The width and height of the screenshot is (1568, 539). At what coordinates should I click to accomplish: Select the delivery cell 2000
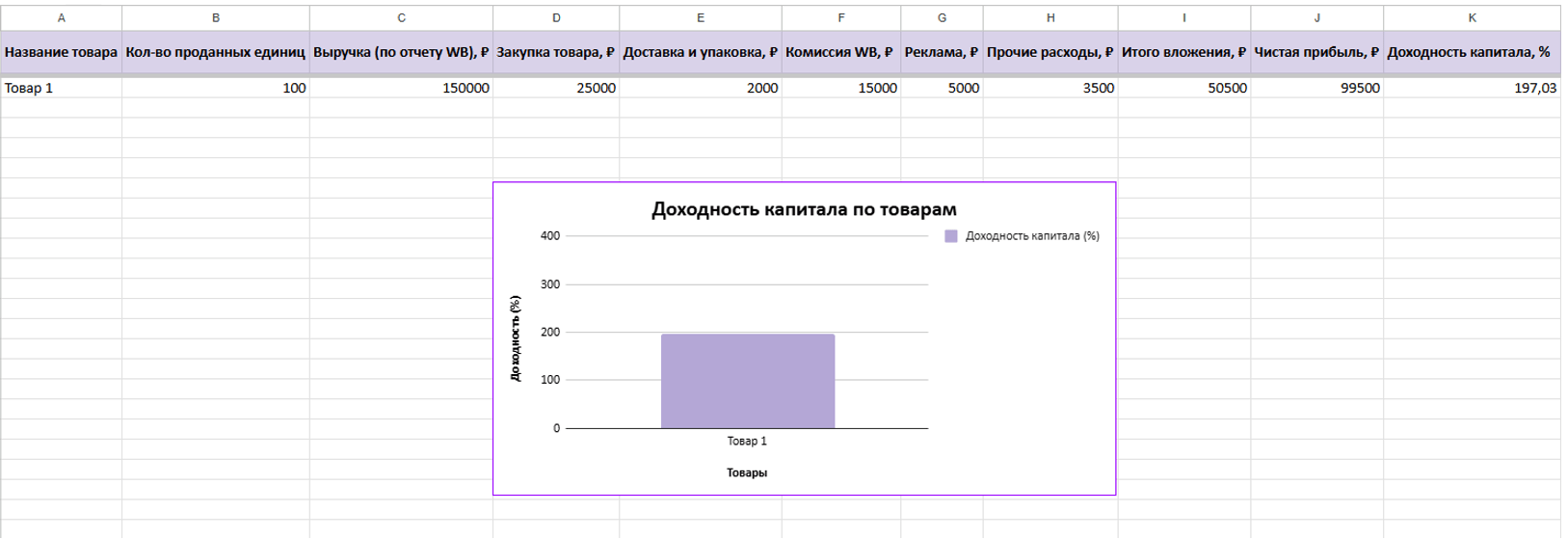[x=701, y=88]
